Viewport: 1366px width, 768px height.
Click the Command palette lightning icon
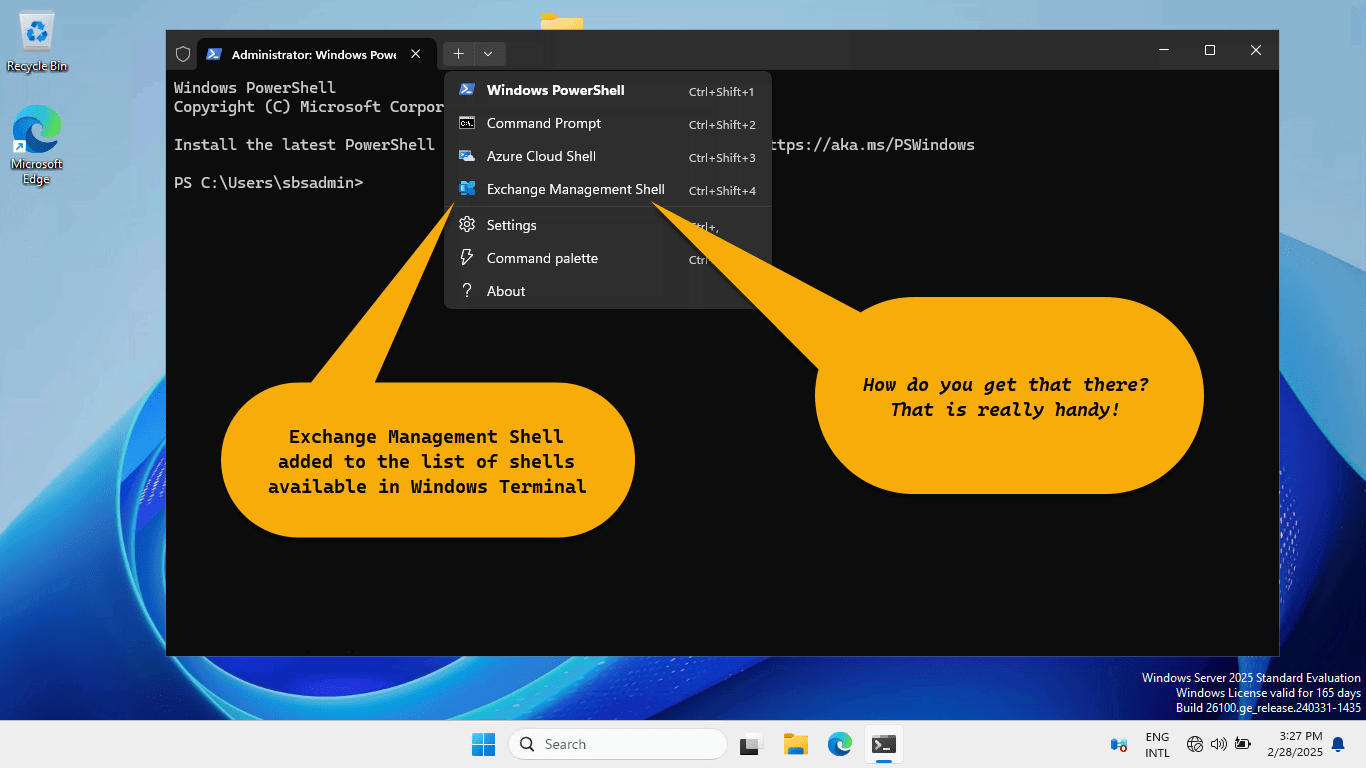point(466,258)
